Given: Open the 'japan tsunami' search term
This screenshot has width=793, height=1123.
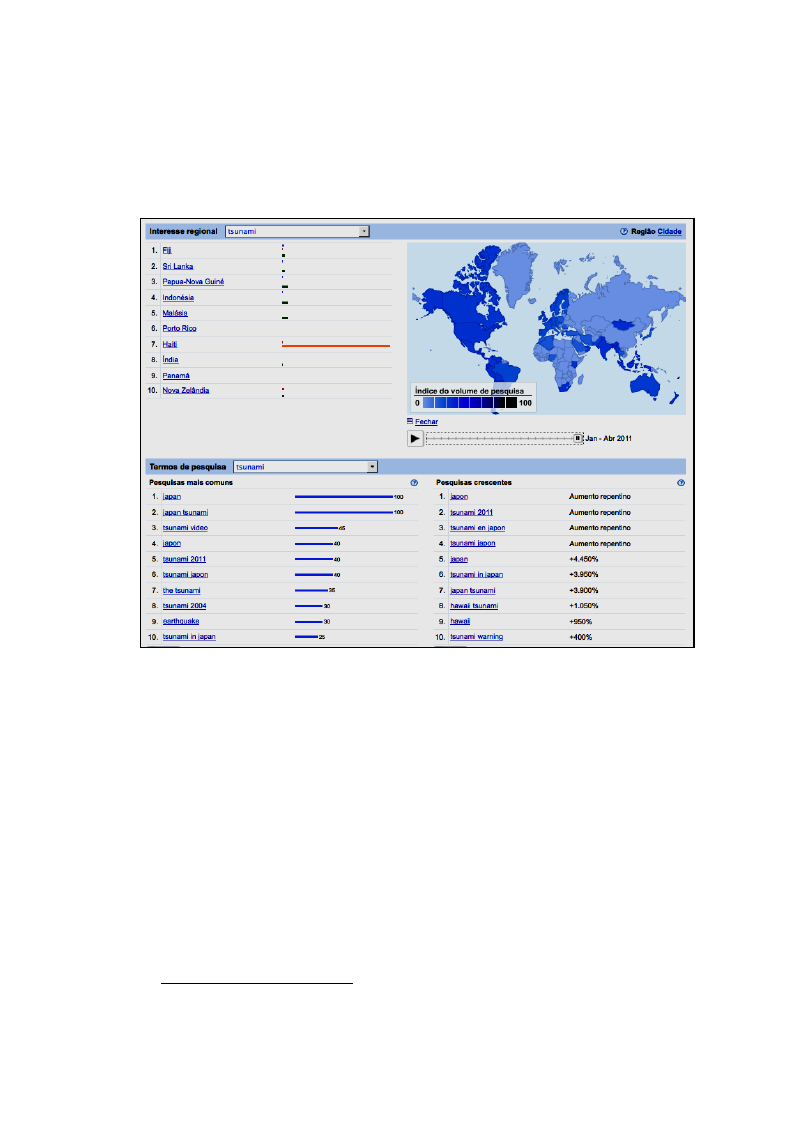Looking at the screenshot, I should coord(185,513).
